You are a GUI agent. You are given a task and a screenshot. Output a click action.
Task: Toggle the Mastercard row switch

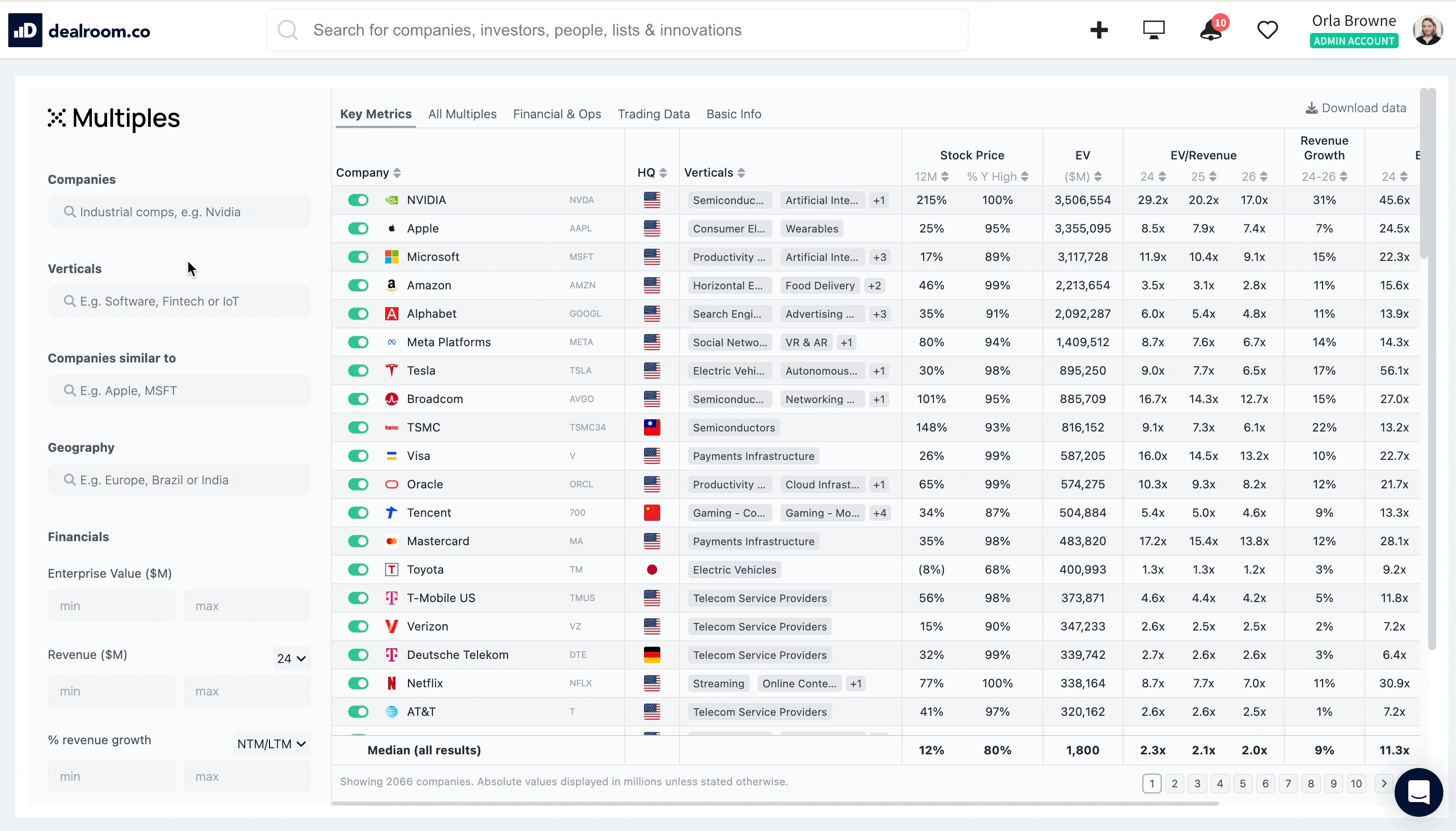coord(358,541)
